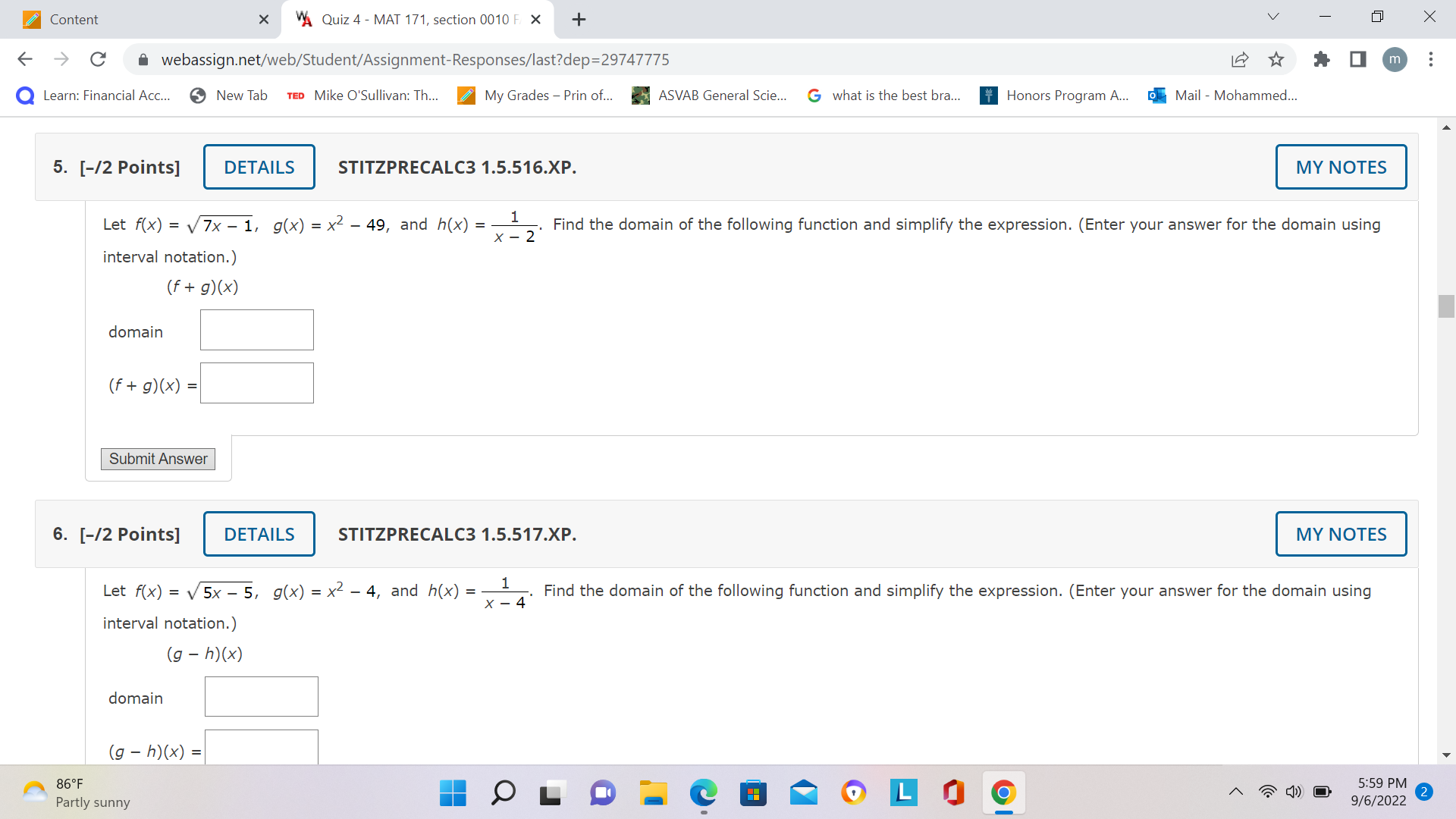This screenshot has width=1456, height=819.
Task: Open the site security lock icon
Action: tap(143, 59)
